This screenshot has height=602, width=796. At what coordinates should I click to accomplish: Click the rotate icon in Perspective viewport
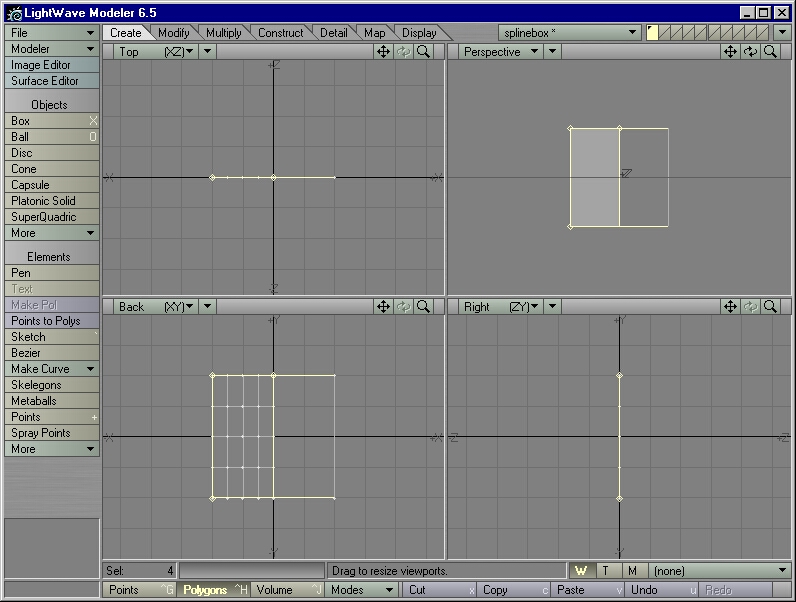[x=750, y=52]
